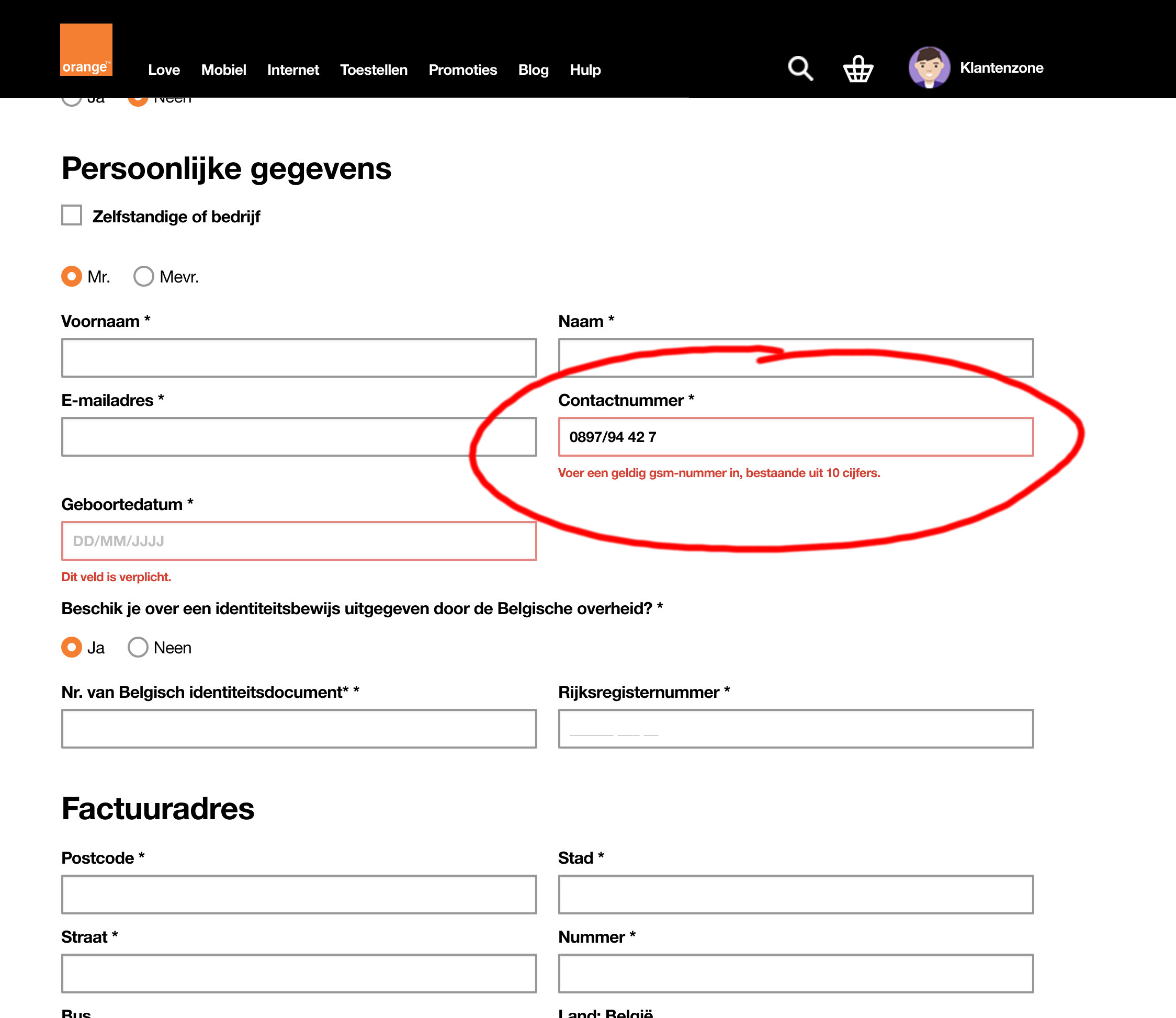Select the Mevr. radio button
The image size is (1176, 1018).
pyautogui.click(x=144, y=277)
